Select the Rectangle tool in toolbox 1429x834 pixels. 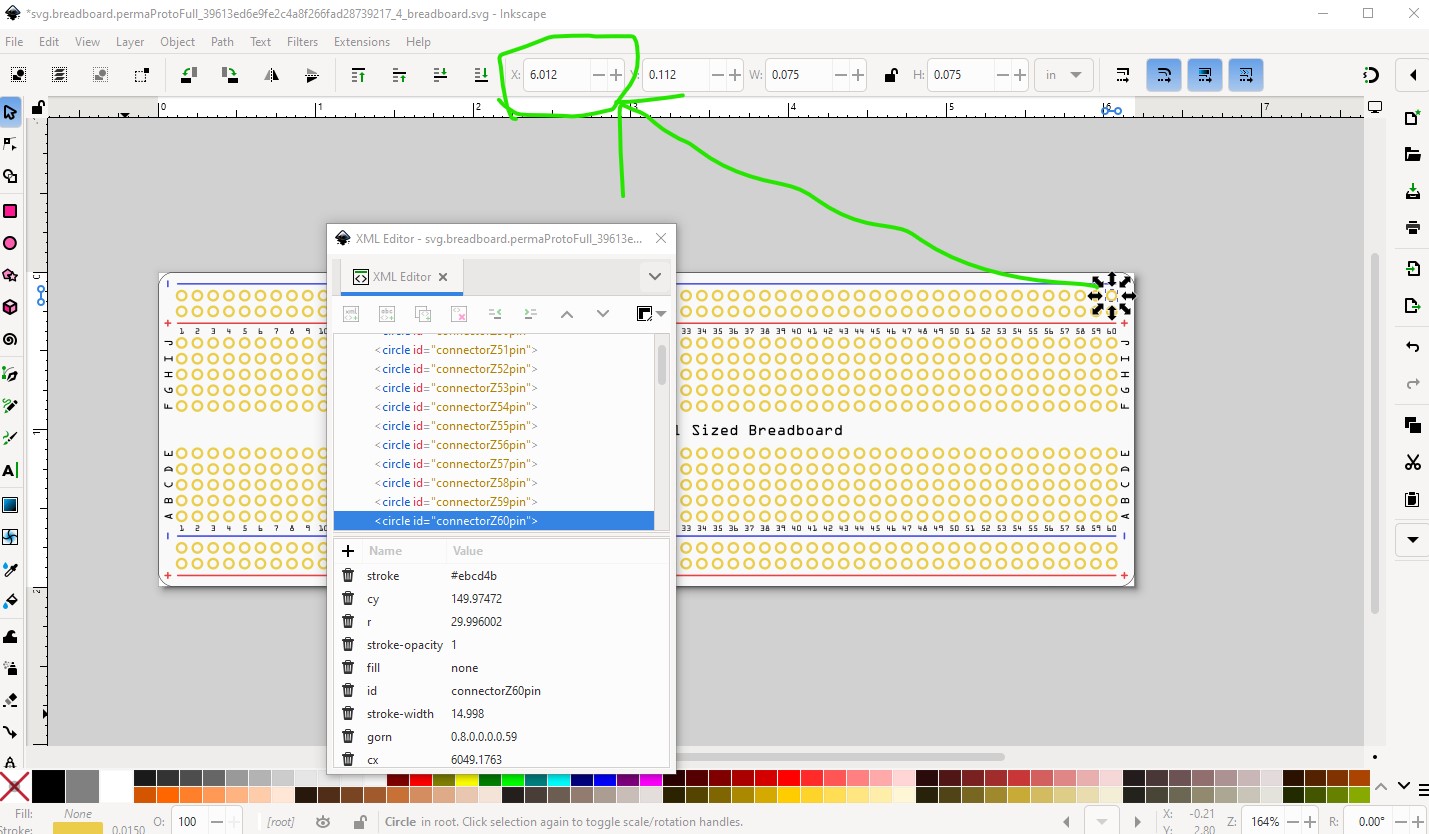coord(10,211)
